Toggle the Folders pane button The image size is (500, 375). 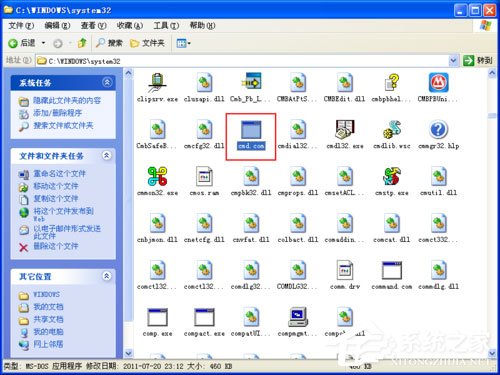(147, 43)
